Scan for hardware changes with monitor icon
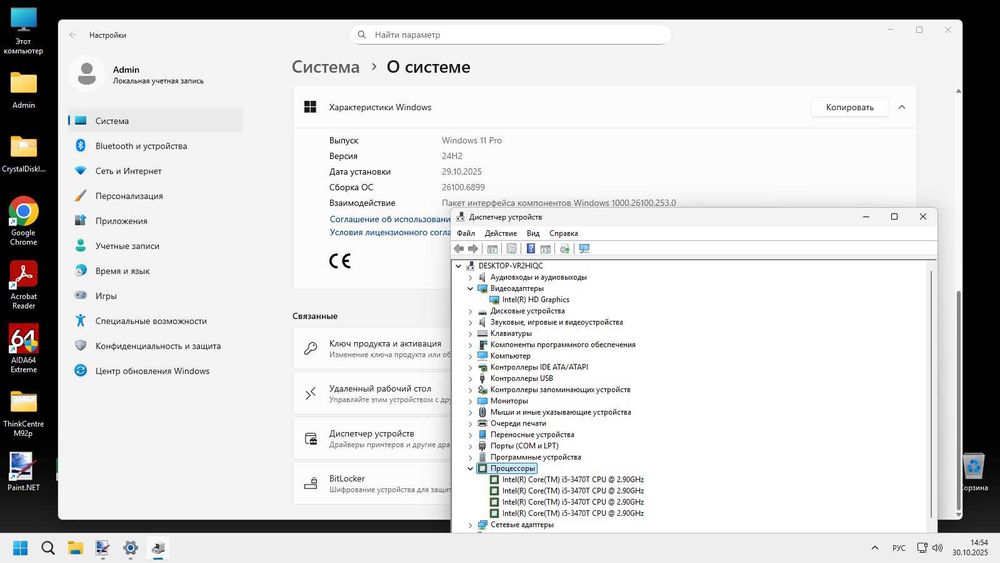 (x=584, y=249)
